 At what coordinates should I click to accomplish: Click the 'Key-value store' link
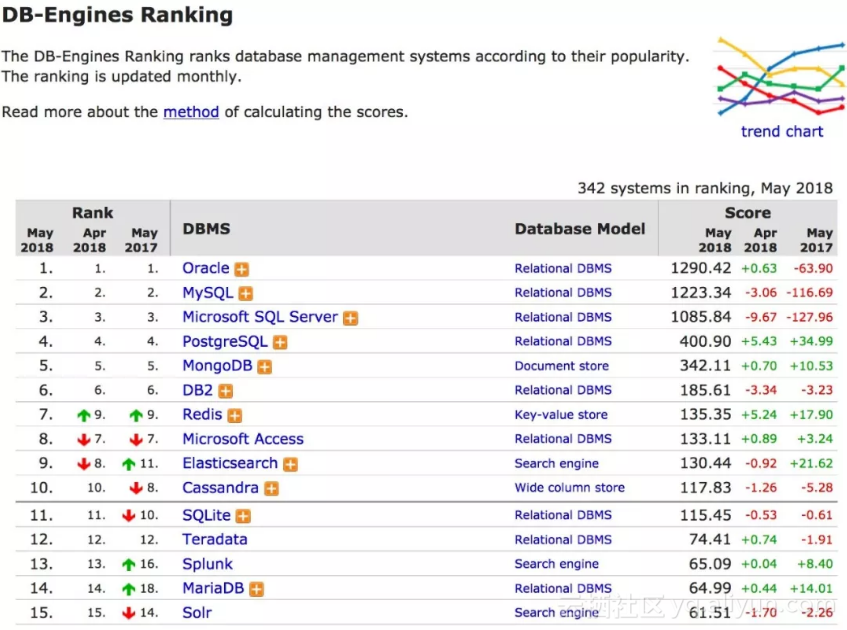[561, 414]
